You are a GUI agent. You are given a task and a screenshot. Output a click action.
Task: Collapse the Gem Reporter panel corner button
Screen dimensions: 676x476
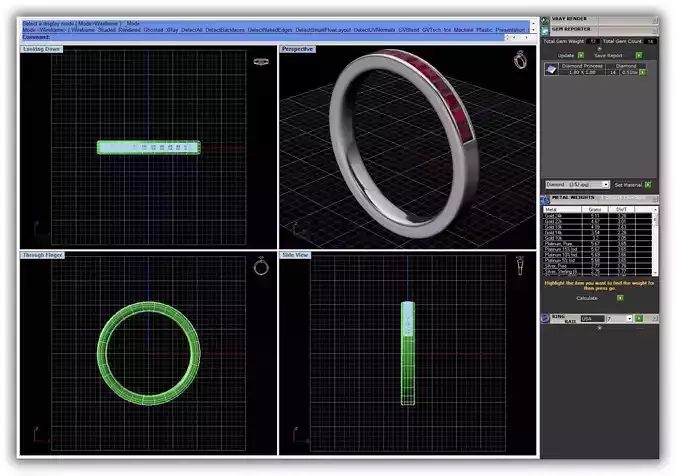[655, 30]
